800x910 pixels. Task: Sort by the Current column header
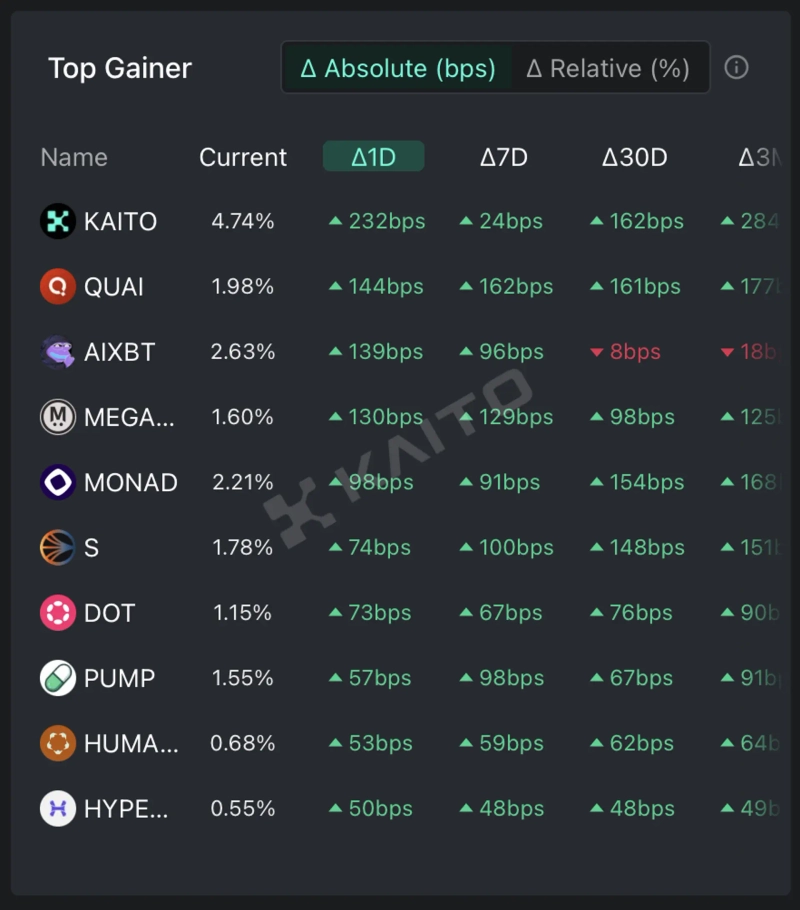[243, 157]
